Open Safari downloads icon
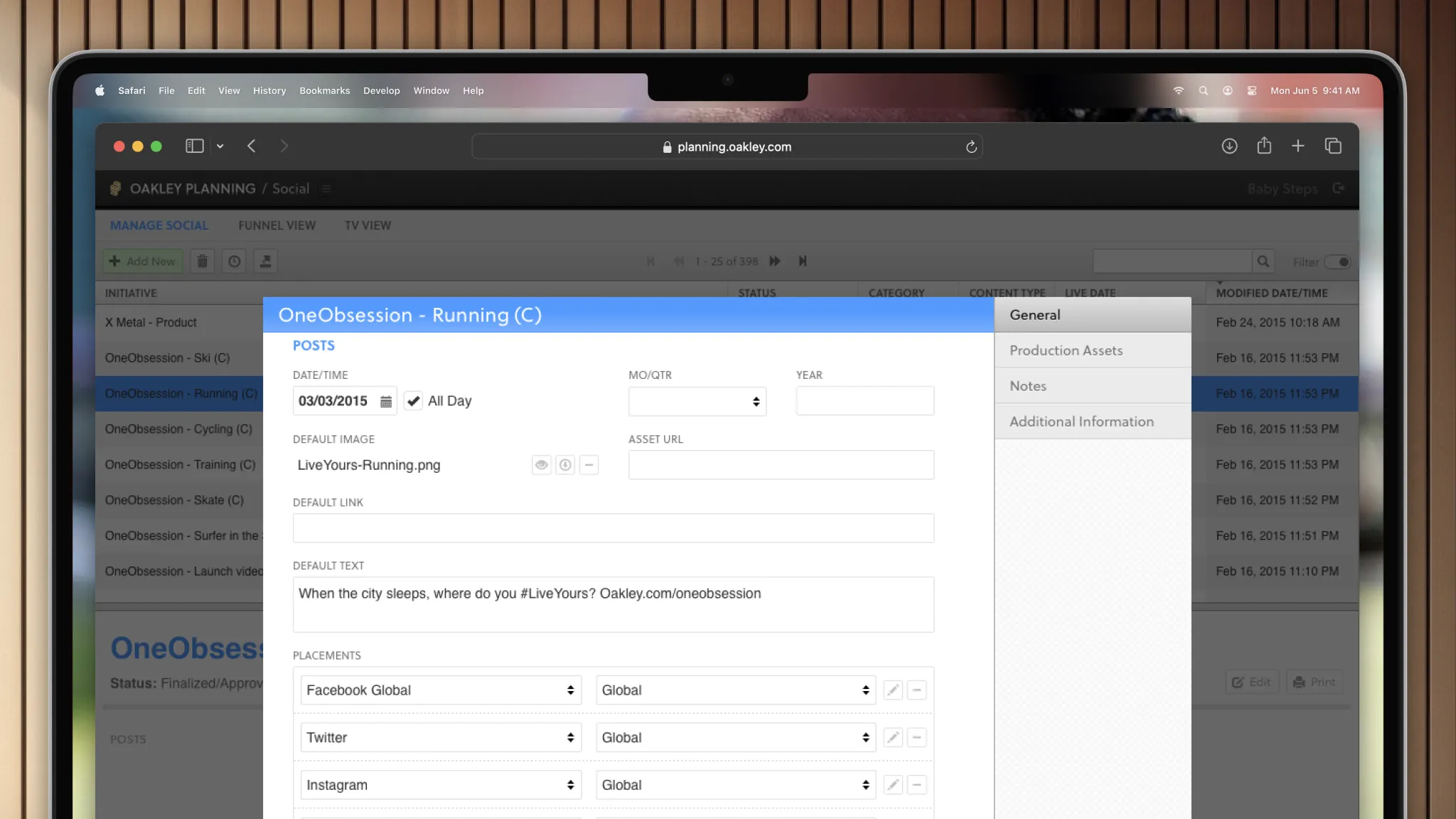The width and height of the screenshot is (1456, 819). coord(1229,146)
